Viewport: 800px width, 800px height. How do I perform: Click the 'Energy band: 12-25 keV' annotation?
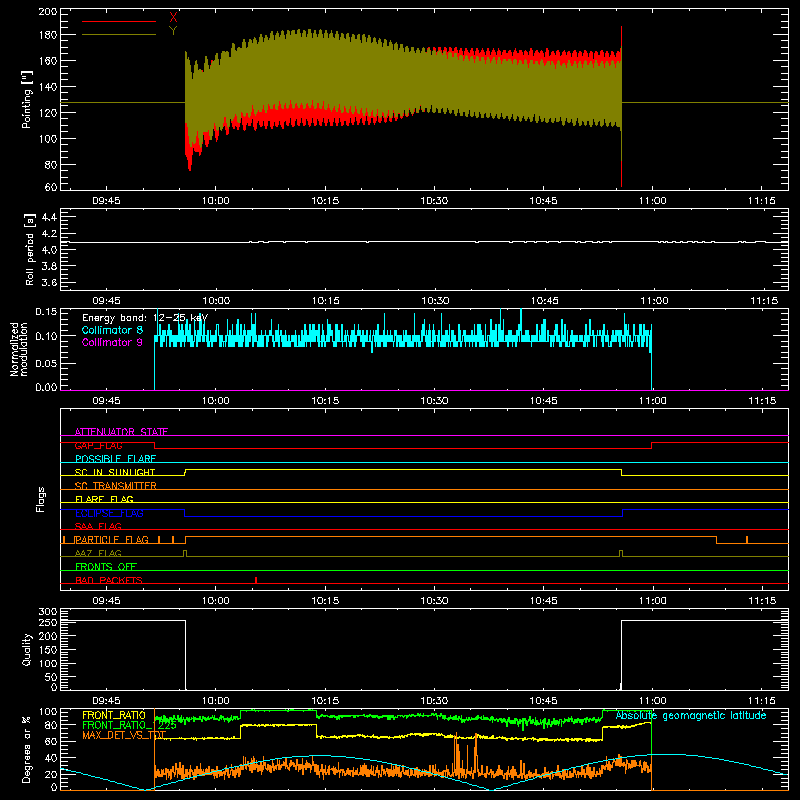[x=145, y=318]
